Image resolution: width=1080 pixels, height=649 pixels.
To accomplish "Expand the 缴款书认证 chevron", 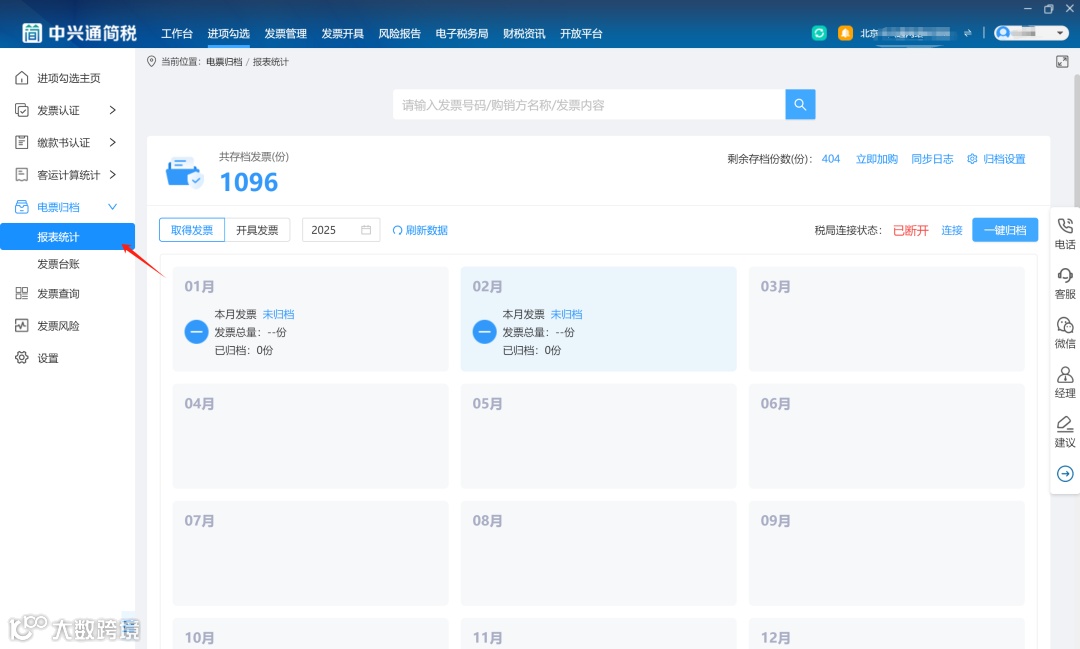I will coord(112,143).
